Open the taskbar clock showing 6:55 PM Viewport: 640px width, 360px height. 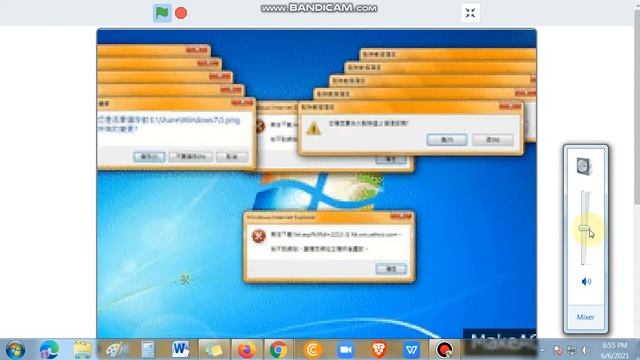click(x=614, y=350)
